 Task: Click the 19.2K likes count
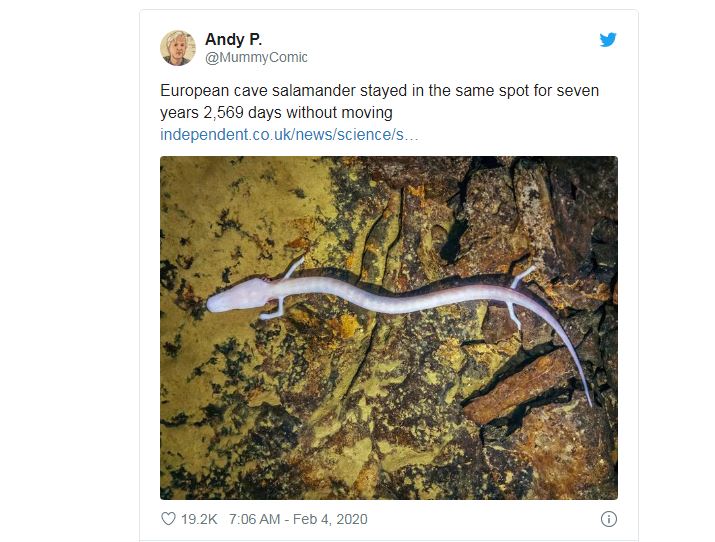199,519
